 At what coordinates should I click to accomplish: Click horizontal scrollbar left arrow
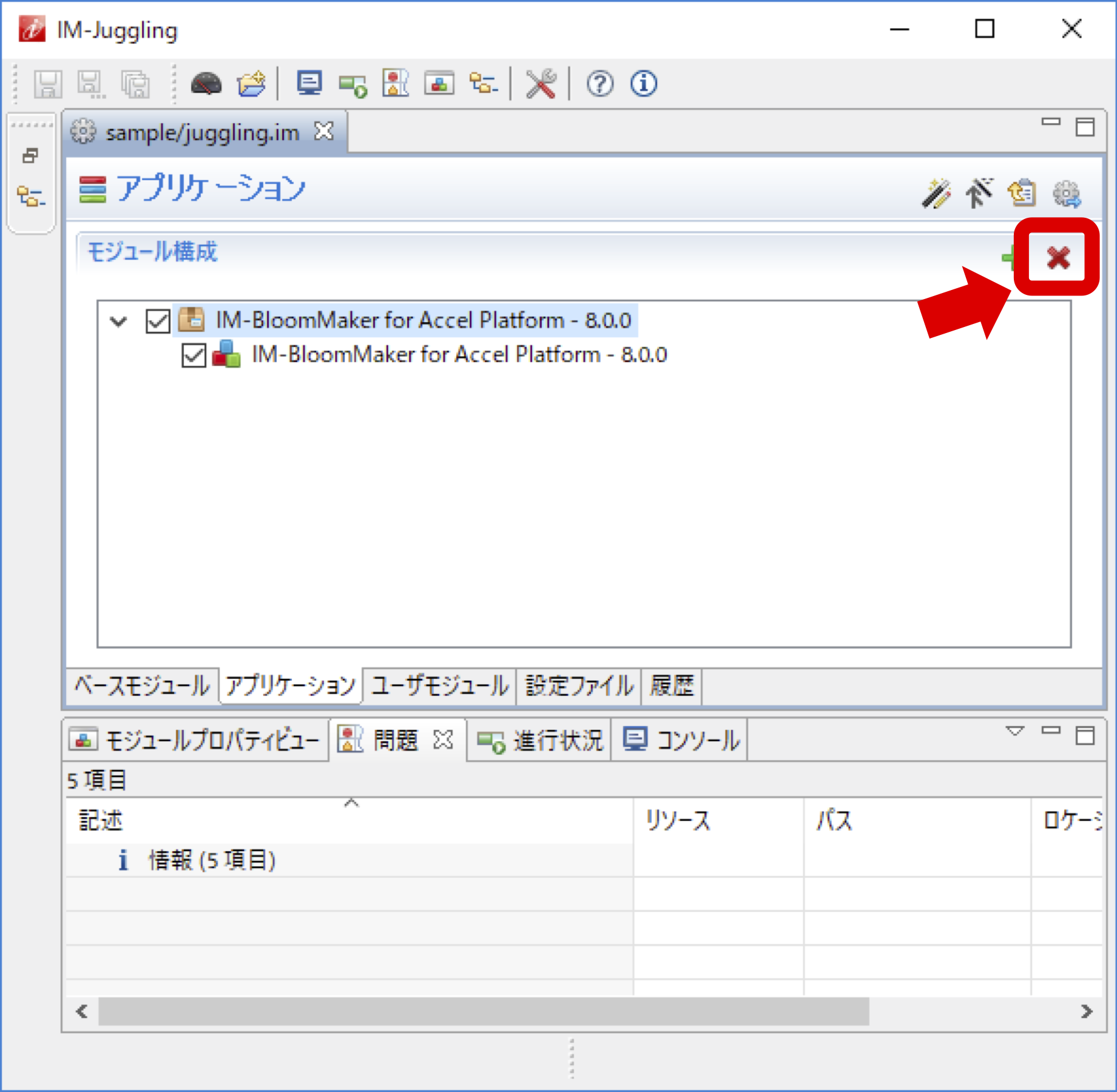click(82, 1011)
